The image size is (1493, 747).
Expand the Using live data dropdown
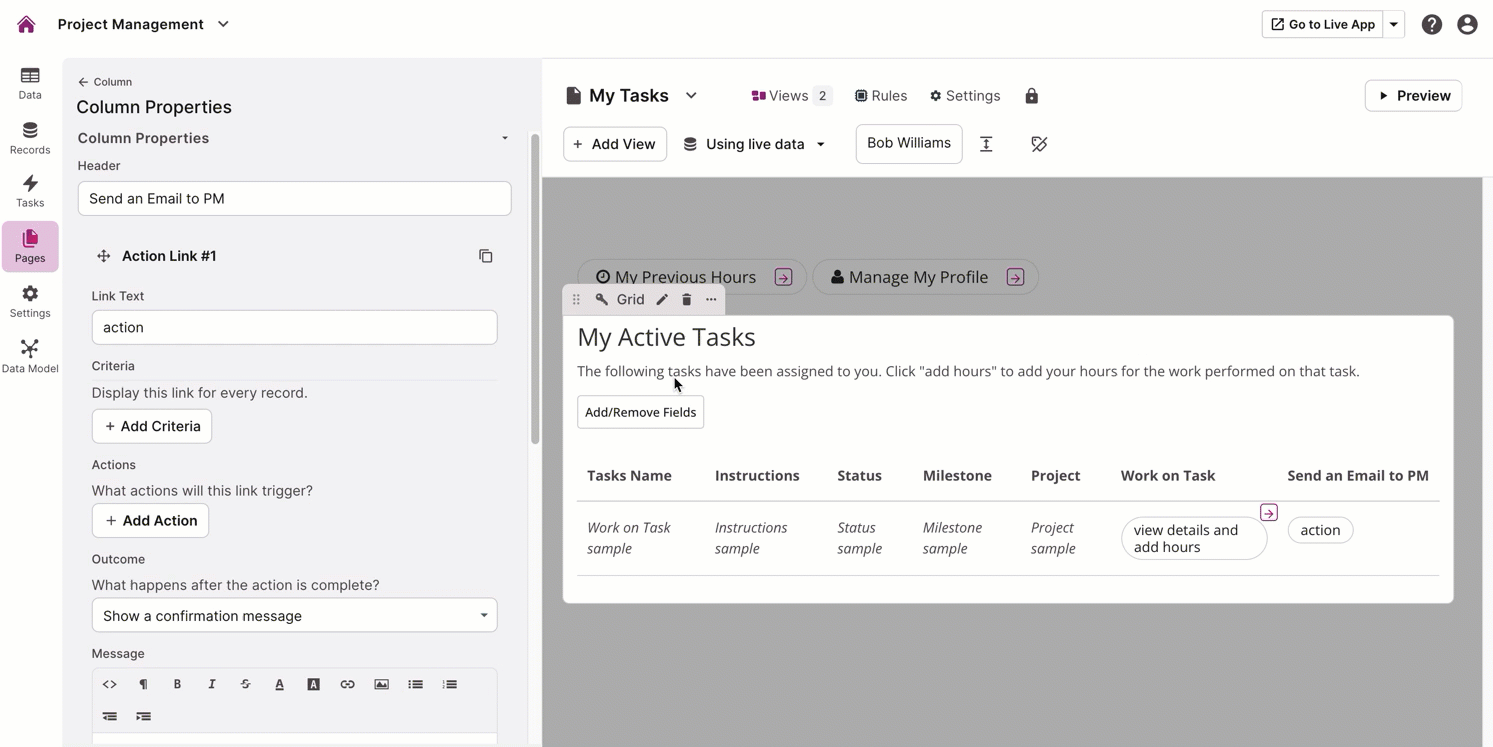point(755,144)
